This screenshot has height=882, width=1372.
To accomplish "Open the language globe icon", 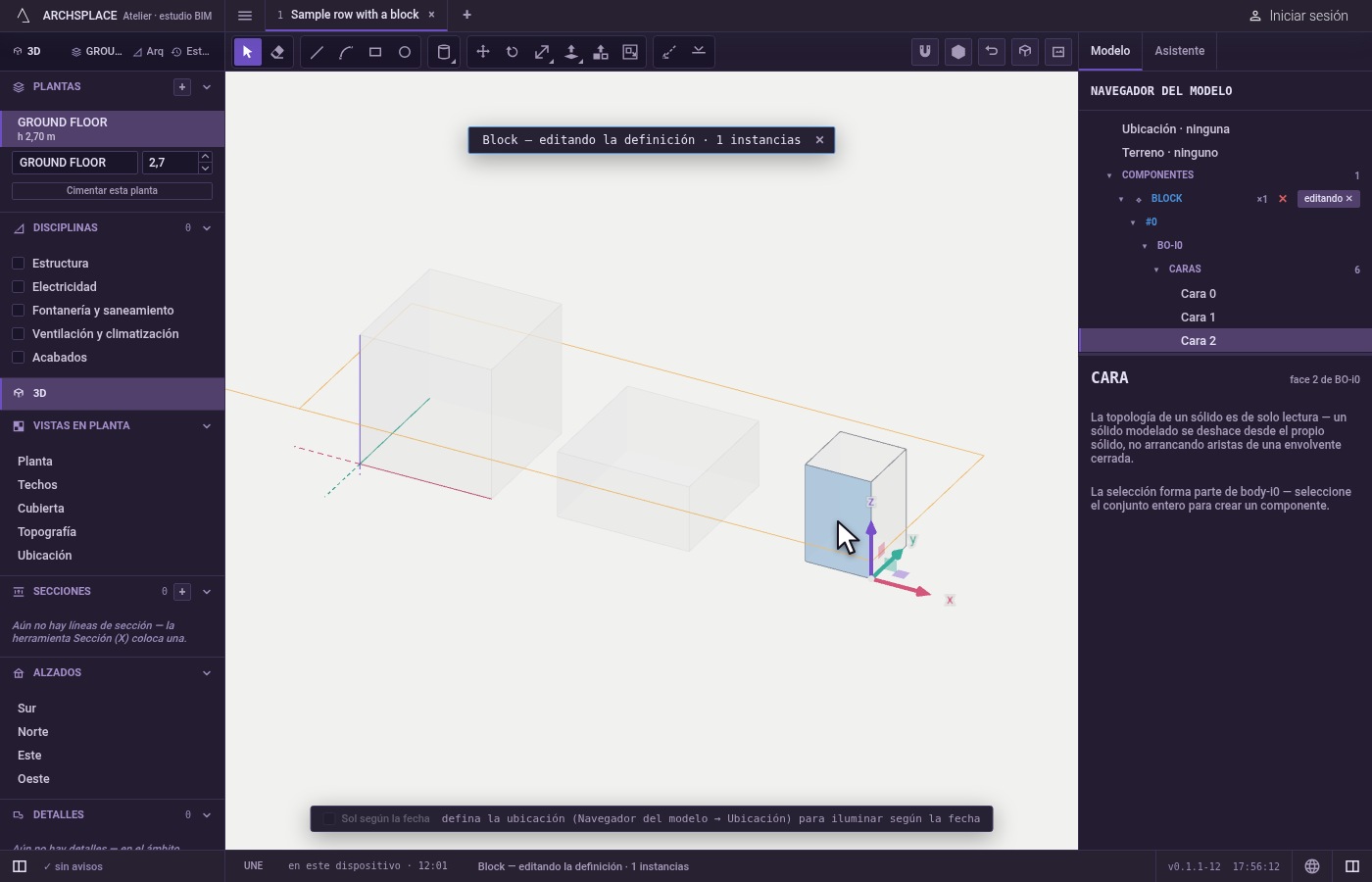I will point(1312,866).
